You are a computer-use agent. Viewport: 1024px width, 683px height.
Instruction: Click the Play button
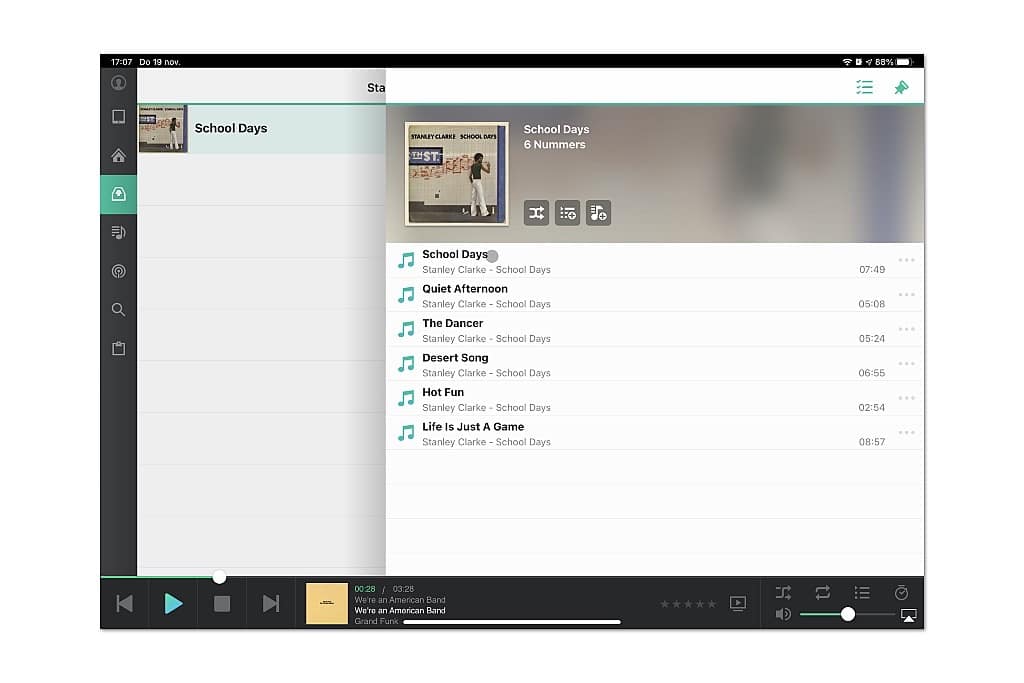click(173, 603)
